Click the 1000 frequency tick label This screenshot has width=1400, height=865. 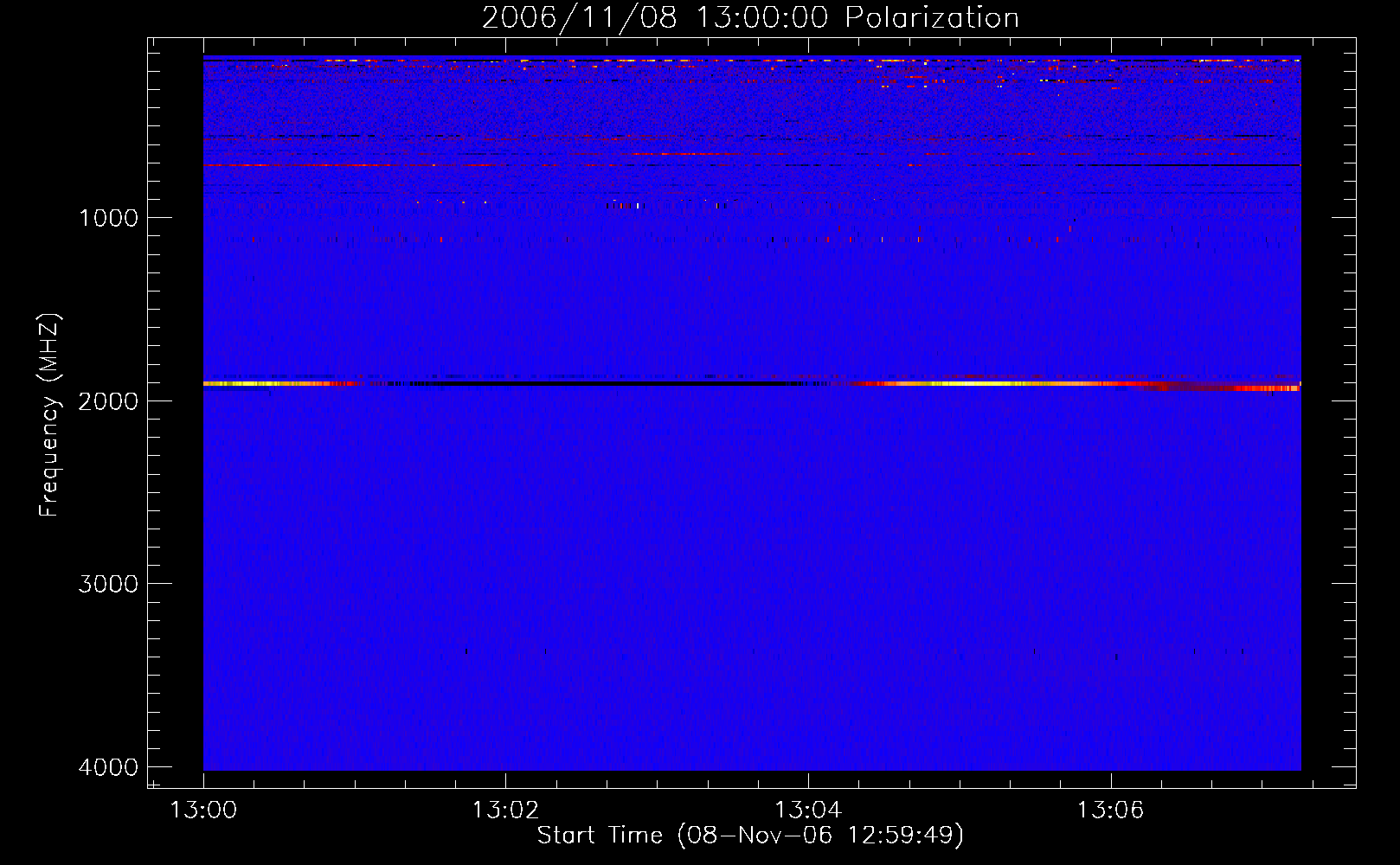108,217
